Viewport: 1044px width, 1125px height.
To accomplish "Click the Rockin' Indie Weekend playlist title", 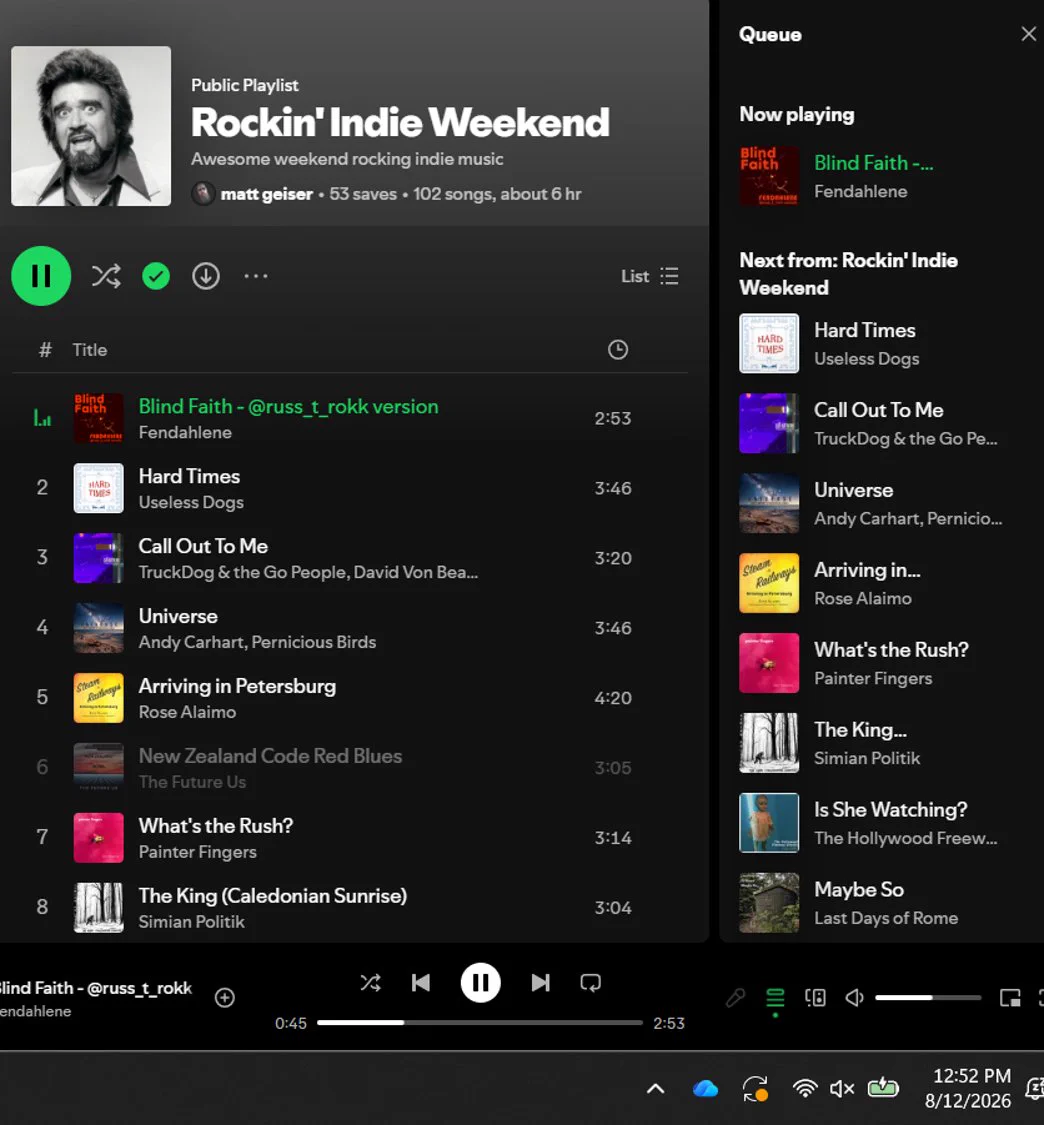I will (x=400, y=122).
